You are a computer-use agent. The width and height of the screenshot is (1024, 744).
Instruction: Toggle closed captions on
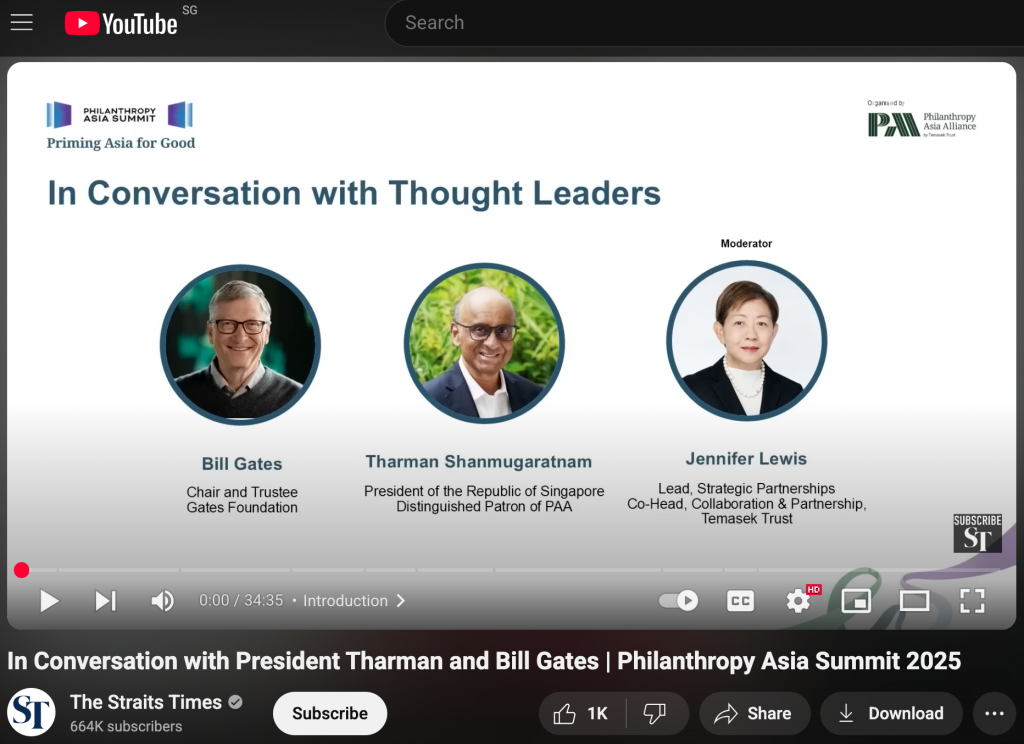coord(740,600)
